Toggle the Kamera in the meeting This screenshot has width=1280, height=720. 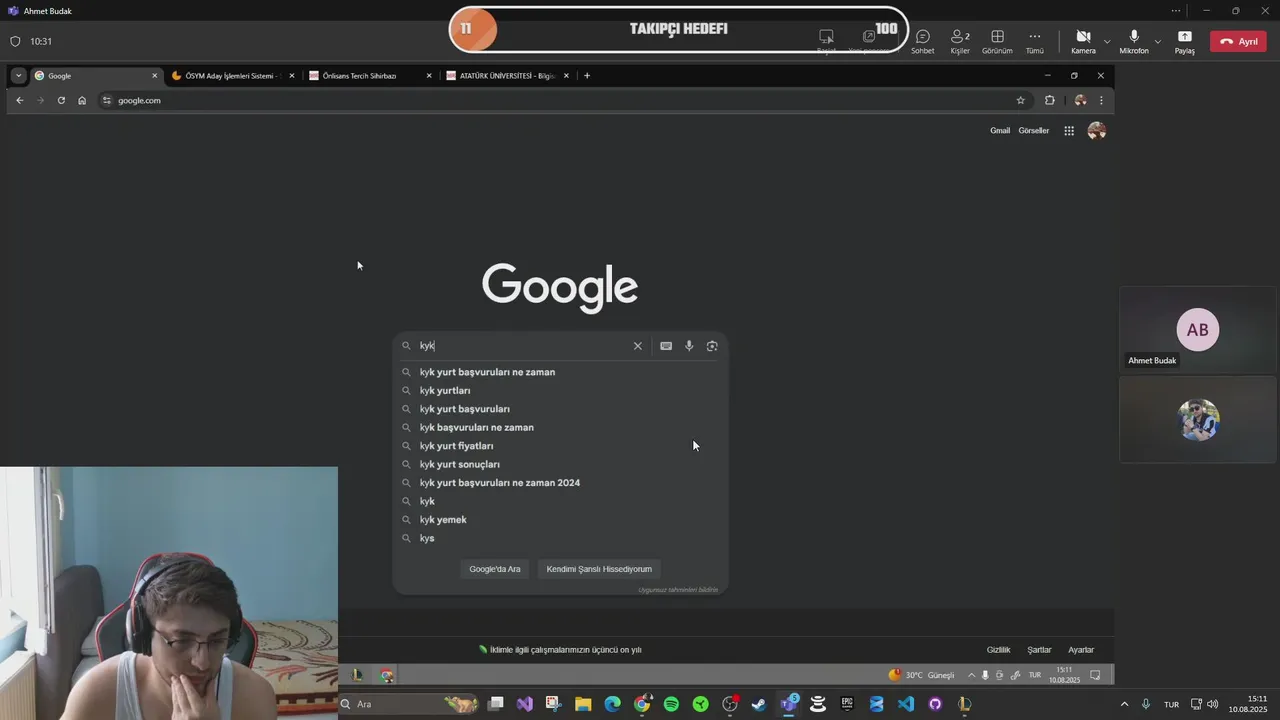(1083, 41)
